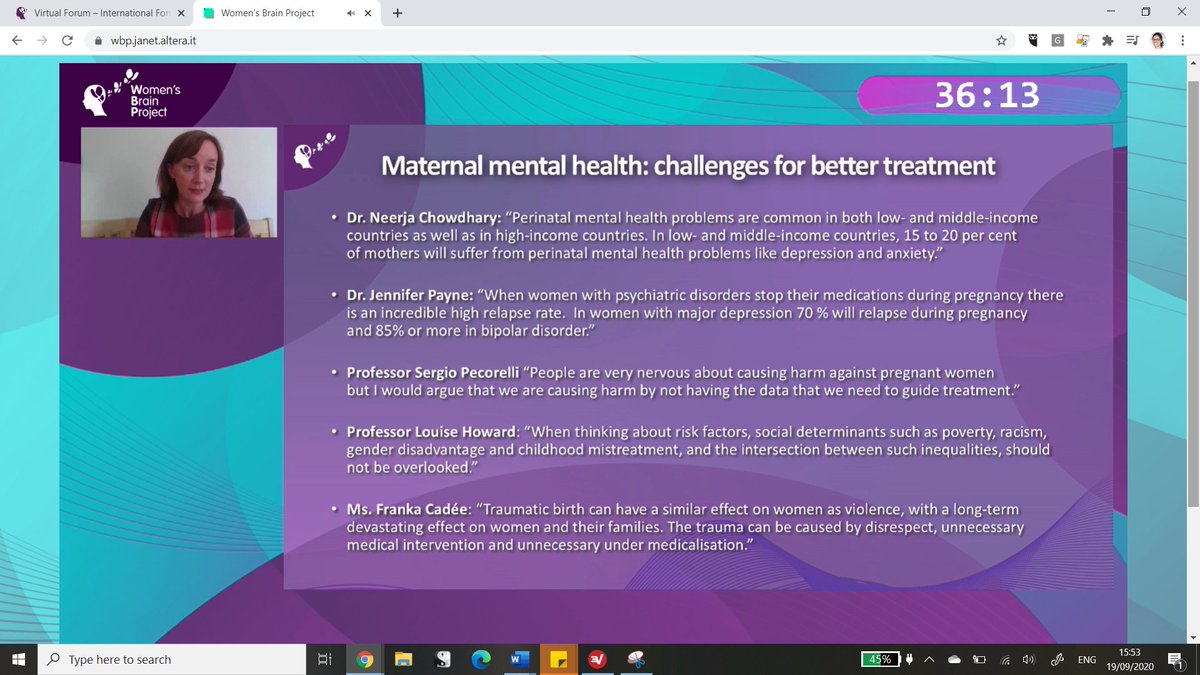This screenshot has width=1200, height=675.
Task: Close the Virtual Forum tab
Action: click(180, 14)
